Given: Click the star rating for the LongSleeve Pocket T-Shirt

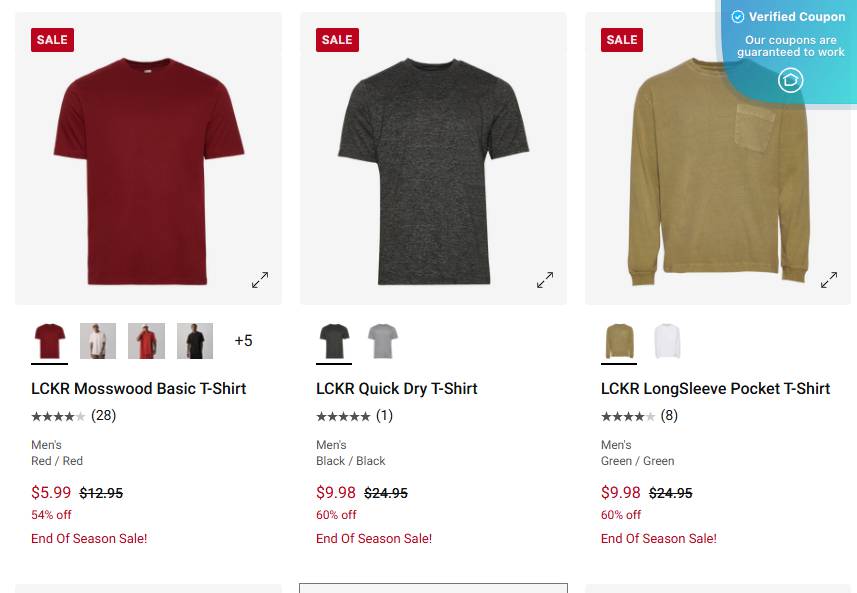Looking at the screenshot, I should [624, 415].
